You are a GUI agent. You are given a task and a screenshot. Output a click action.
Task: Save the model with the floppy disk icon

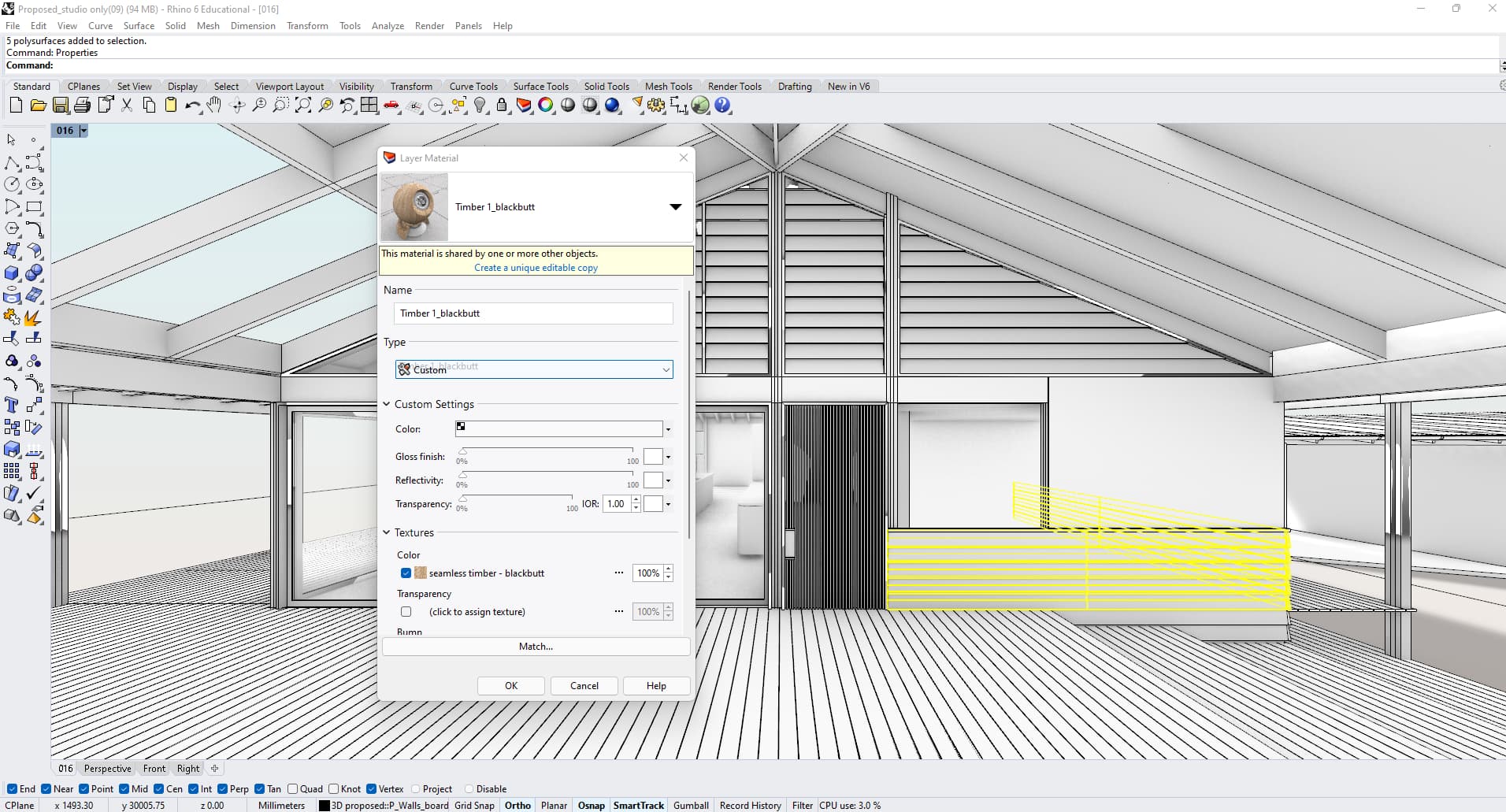(60, 105)
